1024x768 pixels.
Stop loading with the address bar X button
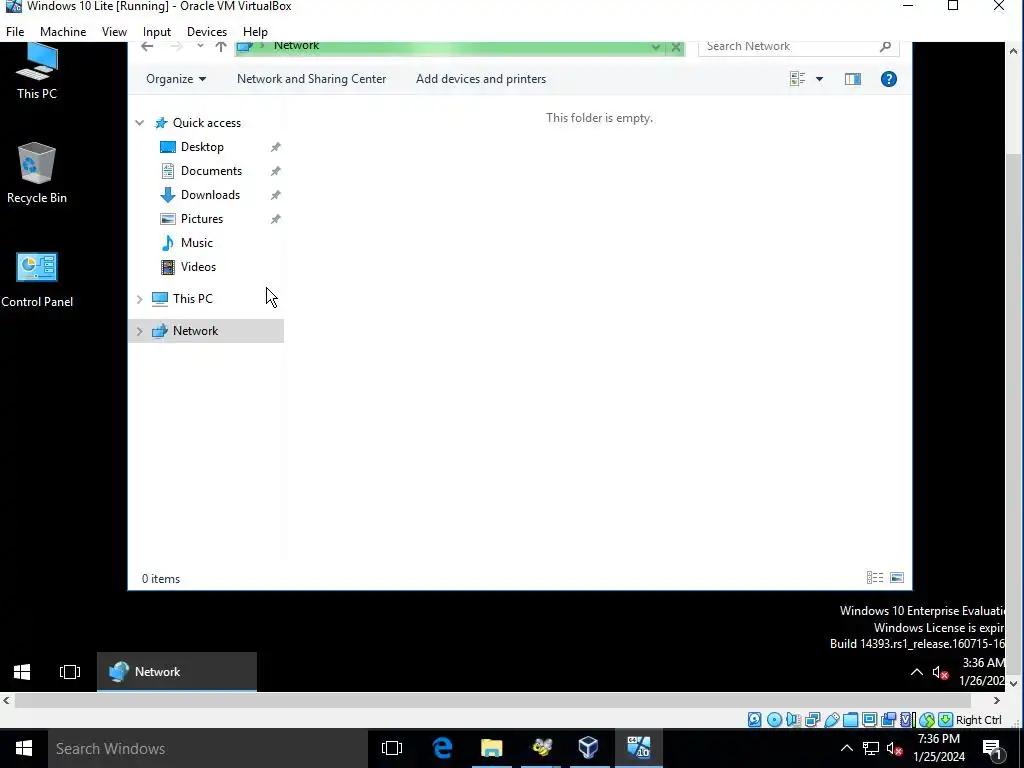[676, 47]
